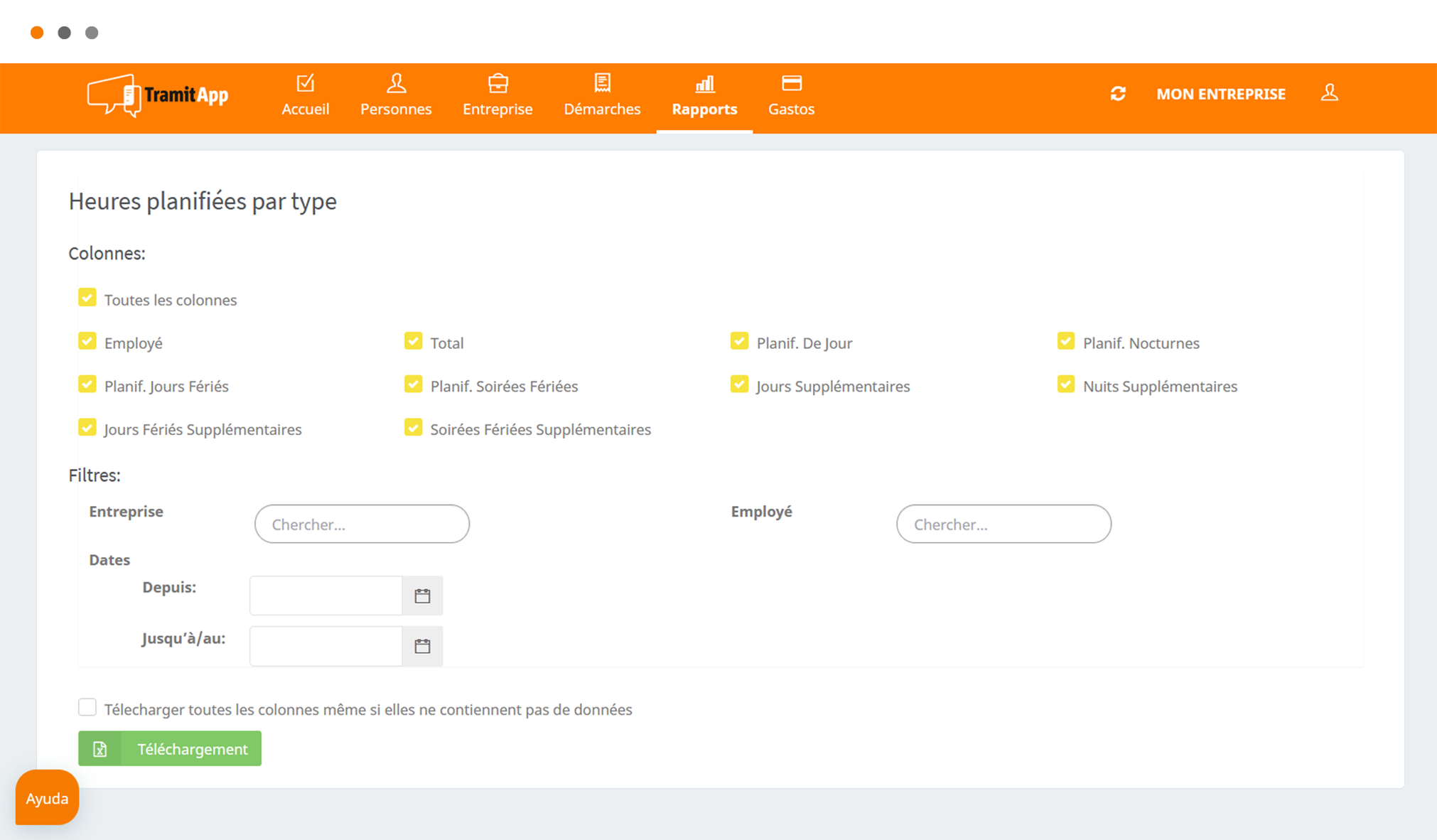Open the user profile icon
The image size is (1437, 840).
(1329, 93)
